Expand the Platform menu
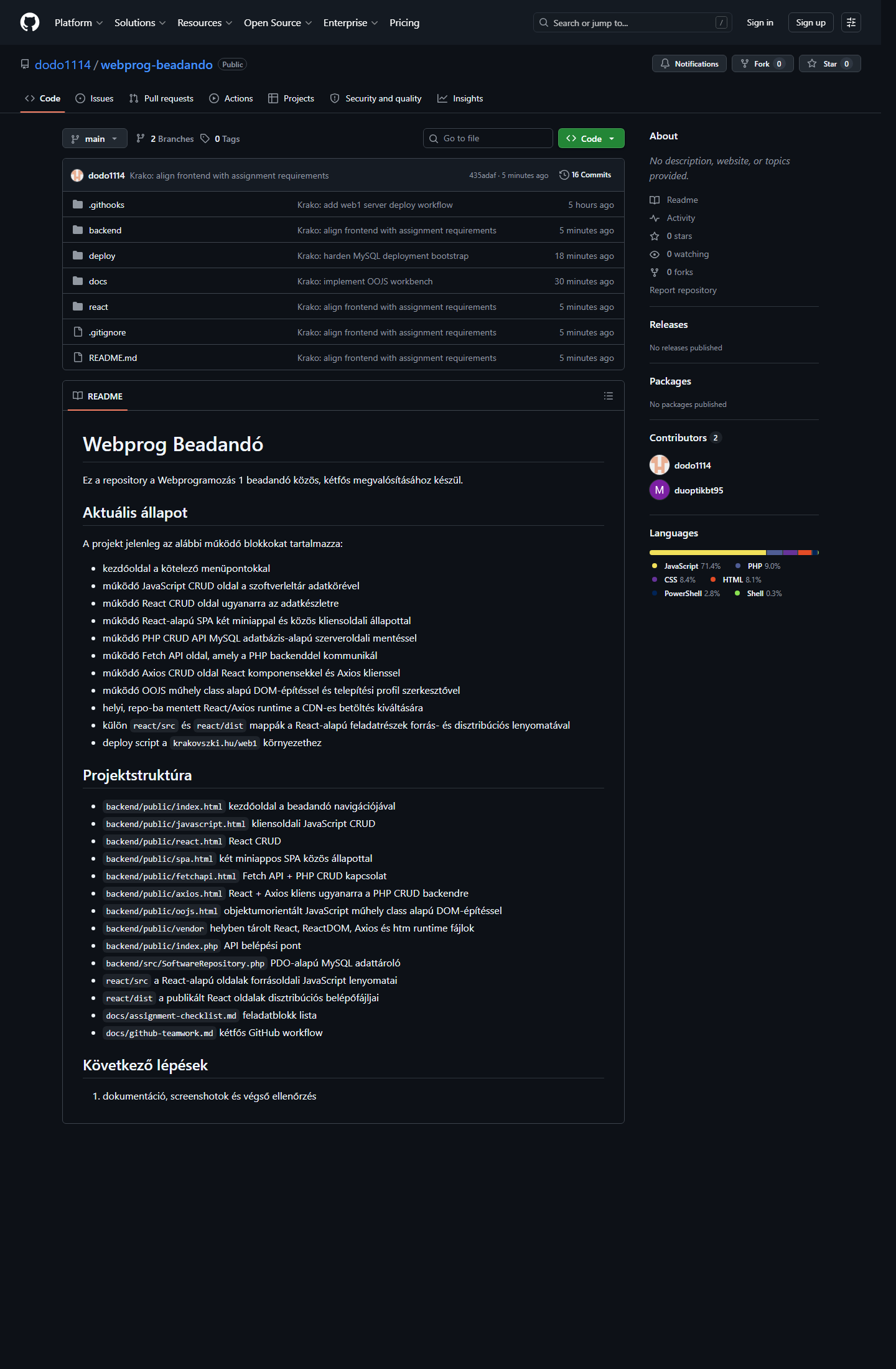The width and height of the screenshot is (896, 1369). (78, 23)
